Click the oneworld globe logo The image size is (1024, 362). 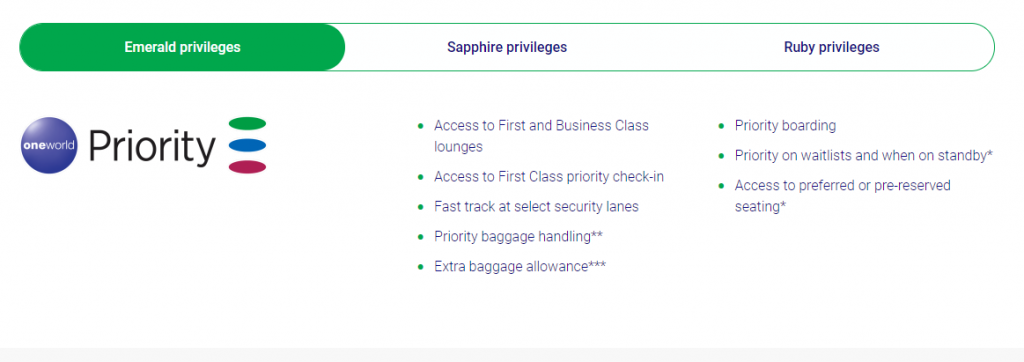point(49,145)
